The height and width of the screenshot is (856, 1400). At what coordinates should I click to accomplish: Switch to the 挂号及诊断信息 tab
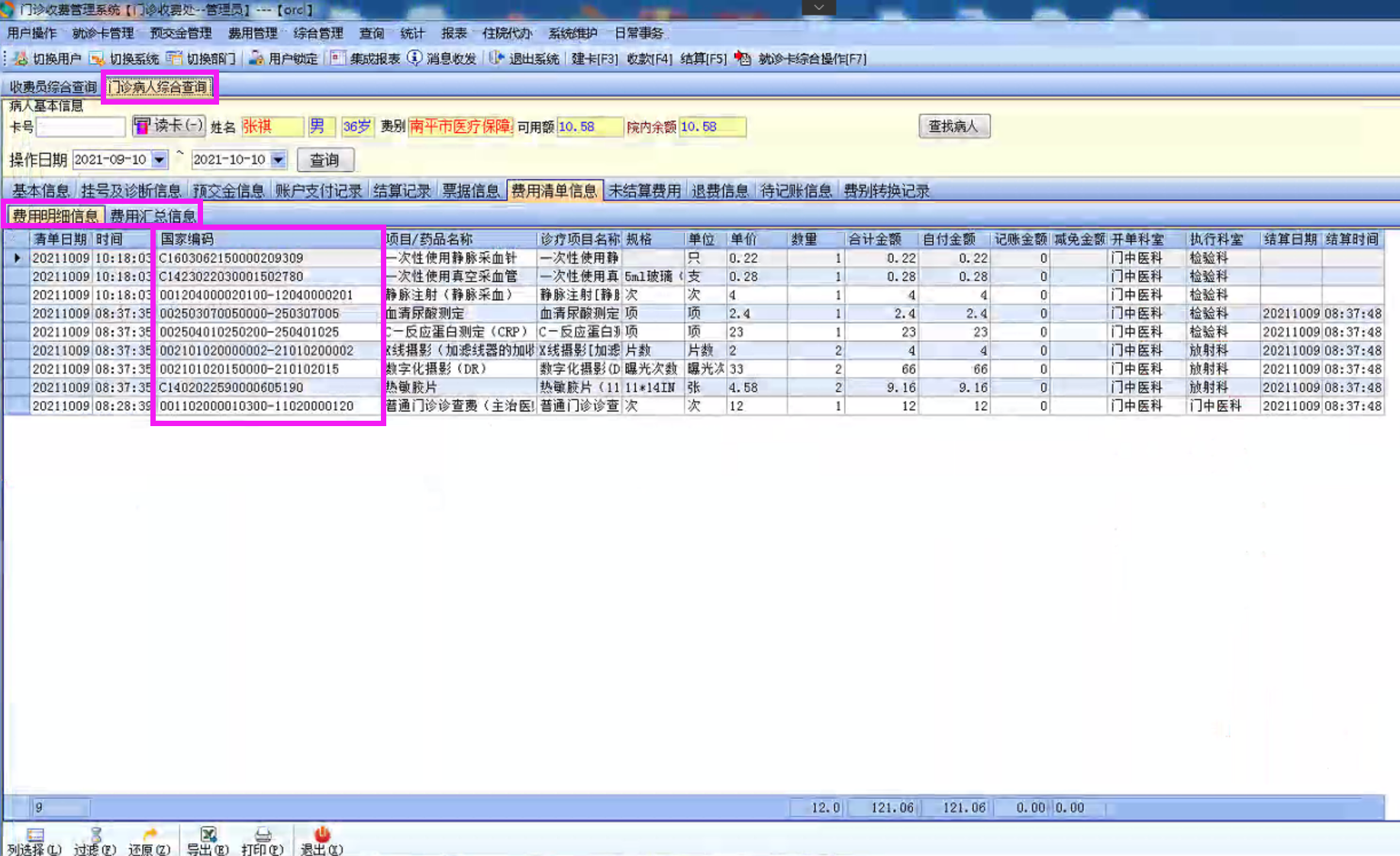coord(131,191)
